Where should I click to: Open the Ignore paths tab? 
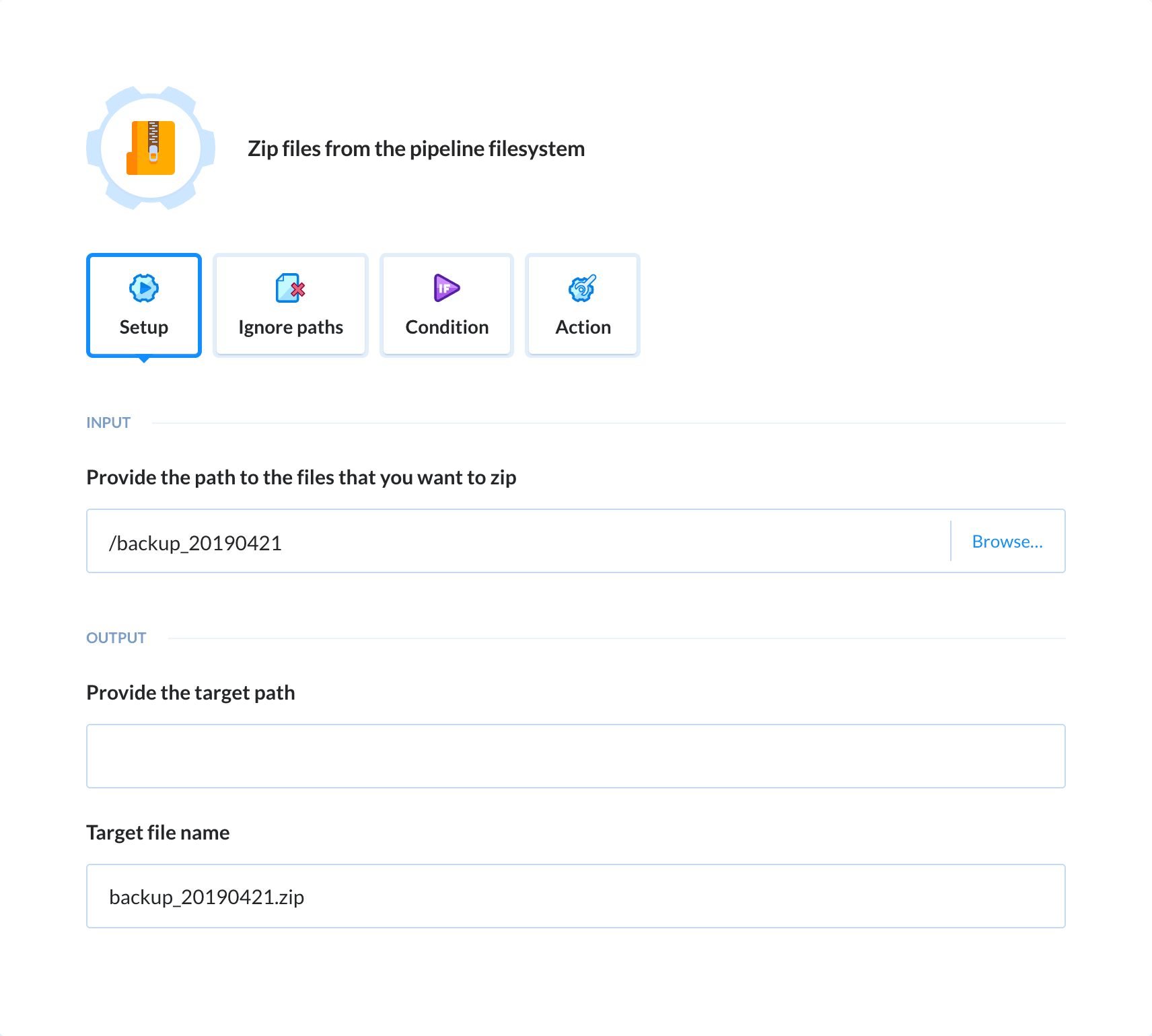[x=289, y=305]
